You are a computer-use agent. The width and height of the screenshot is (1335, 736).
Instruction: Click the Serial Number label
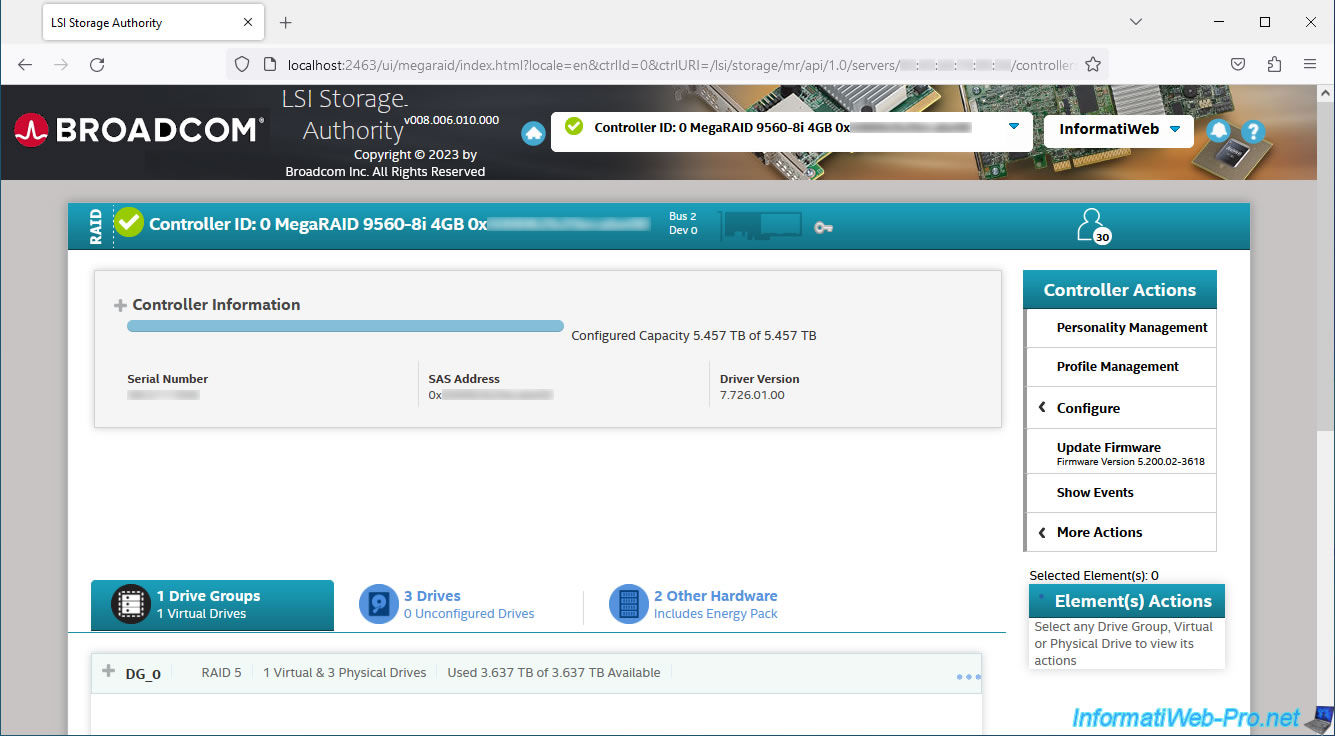point(168,379)
